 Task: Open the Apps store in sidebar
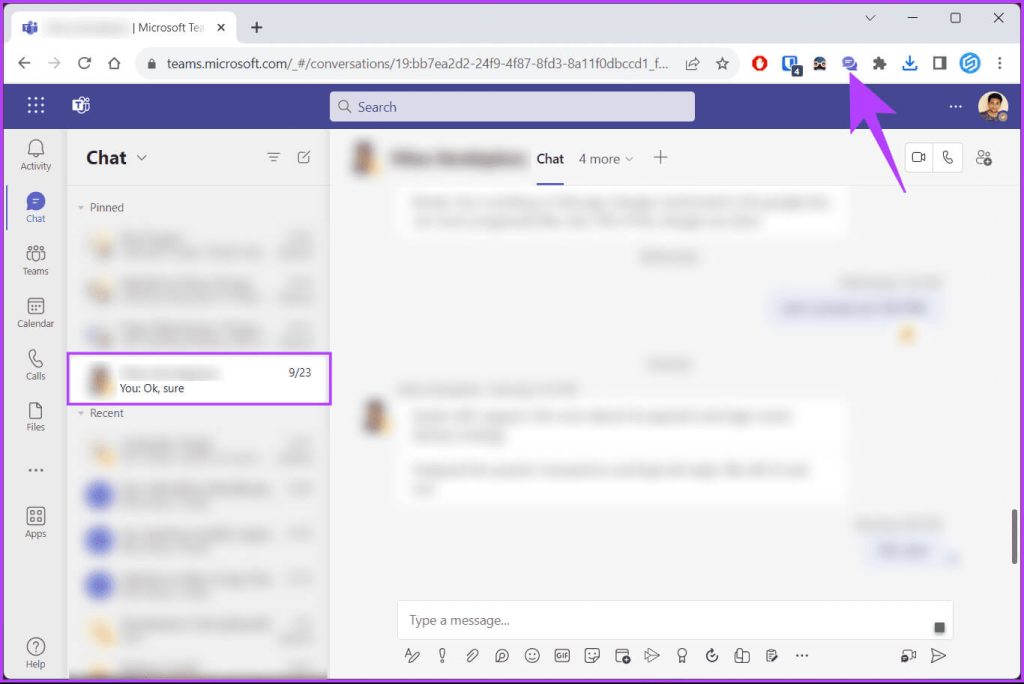35,522
